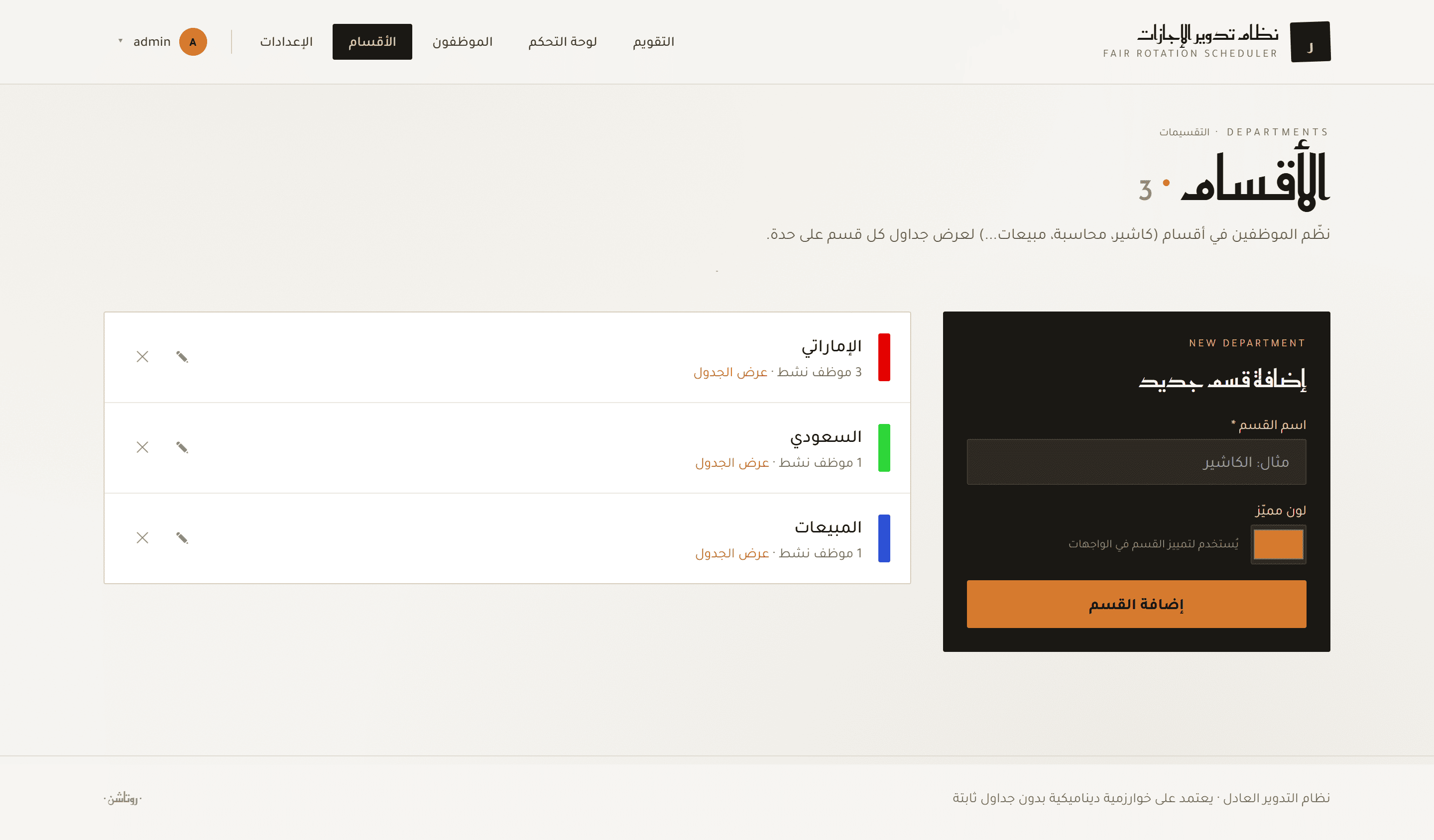Open عرض الجدول link for السعودي

[x=732, y=462]
